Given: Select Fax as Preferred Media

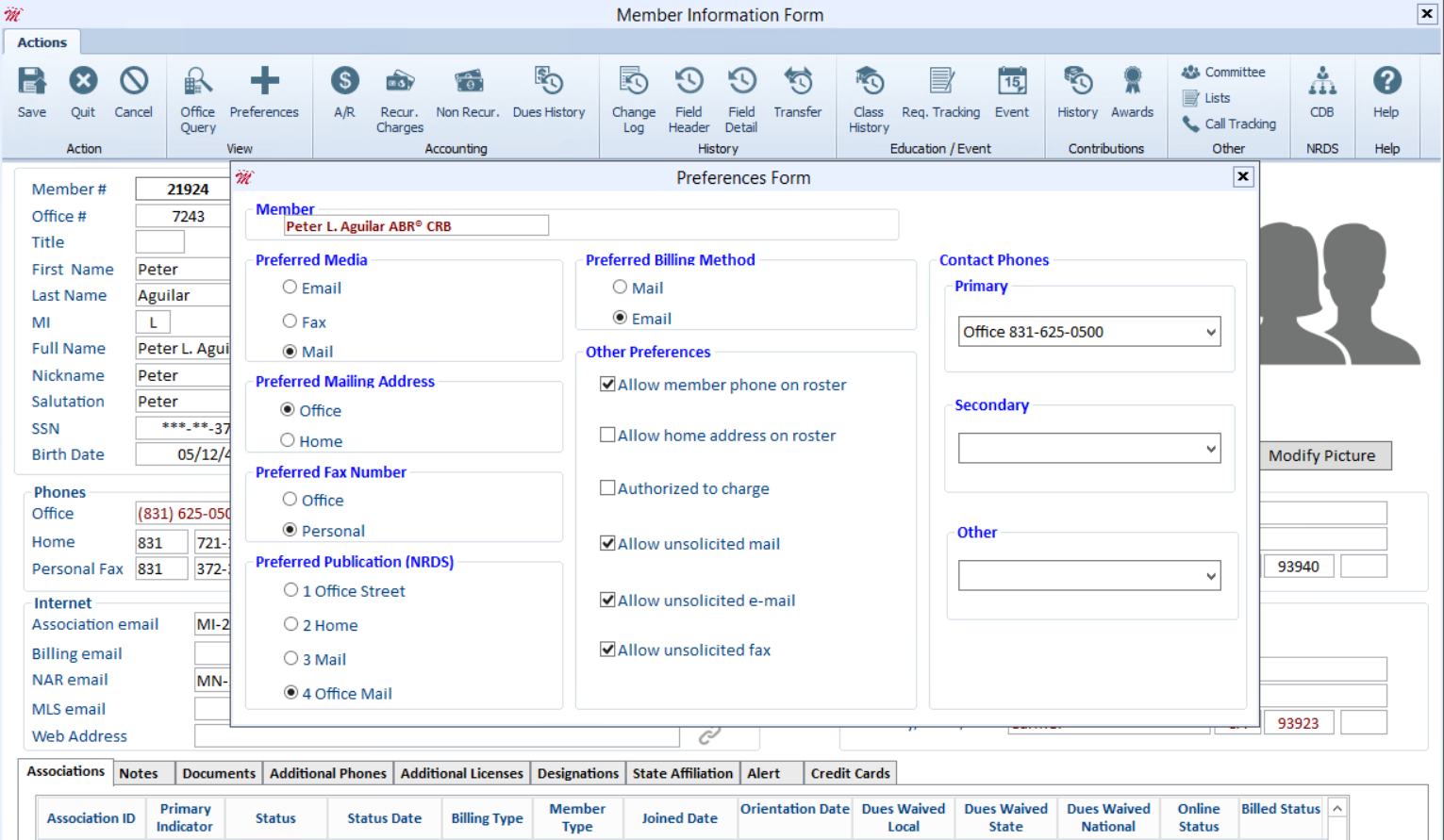Looking at the screenshot, I should (x=290, y=321).
